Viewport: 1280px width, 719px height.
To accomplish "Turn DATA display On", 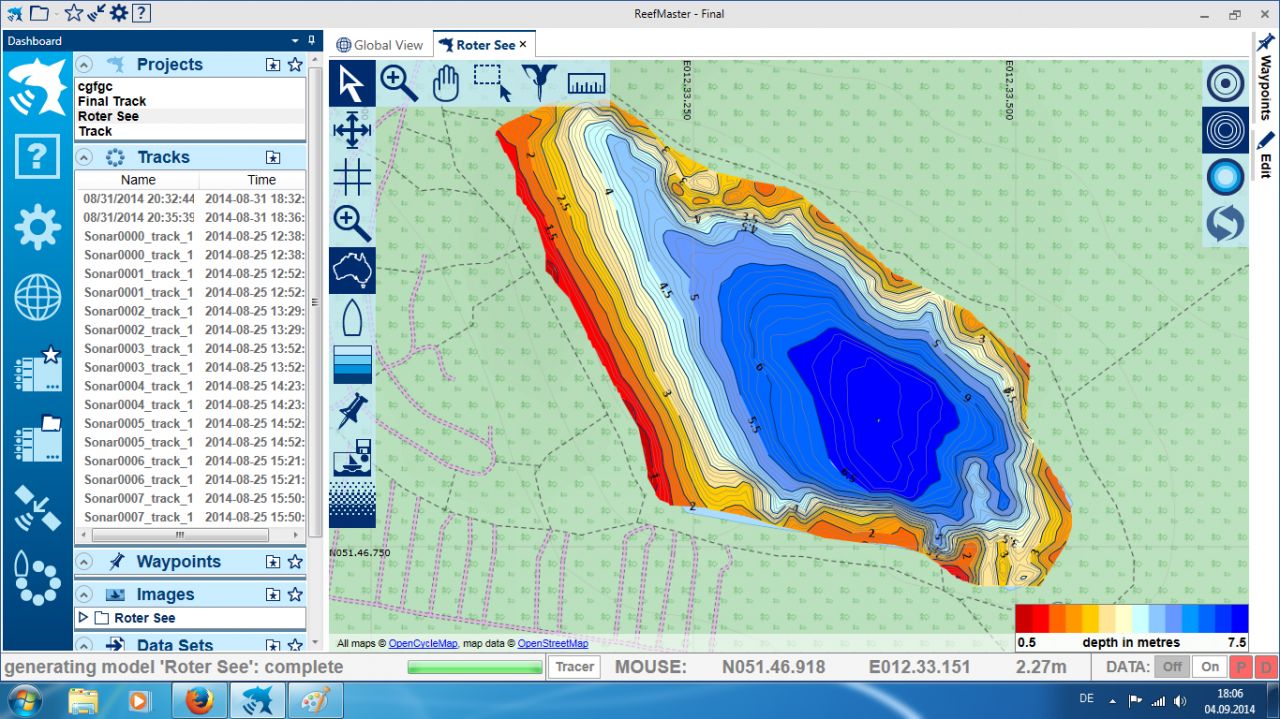I will pyautogui.click(x=1210, y=667).
